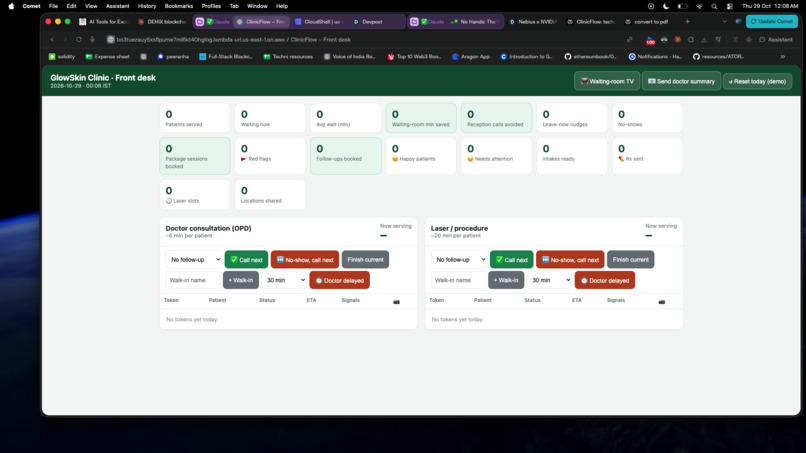The image size is (806, 453).
Task: Click the browser address bar URL
Action: point(234,40)
